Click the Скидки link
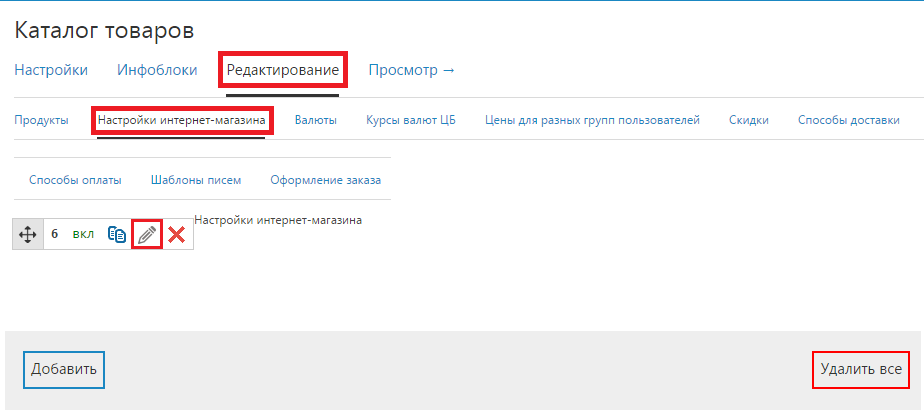924x415 pixels. 748,120
